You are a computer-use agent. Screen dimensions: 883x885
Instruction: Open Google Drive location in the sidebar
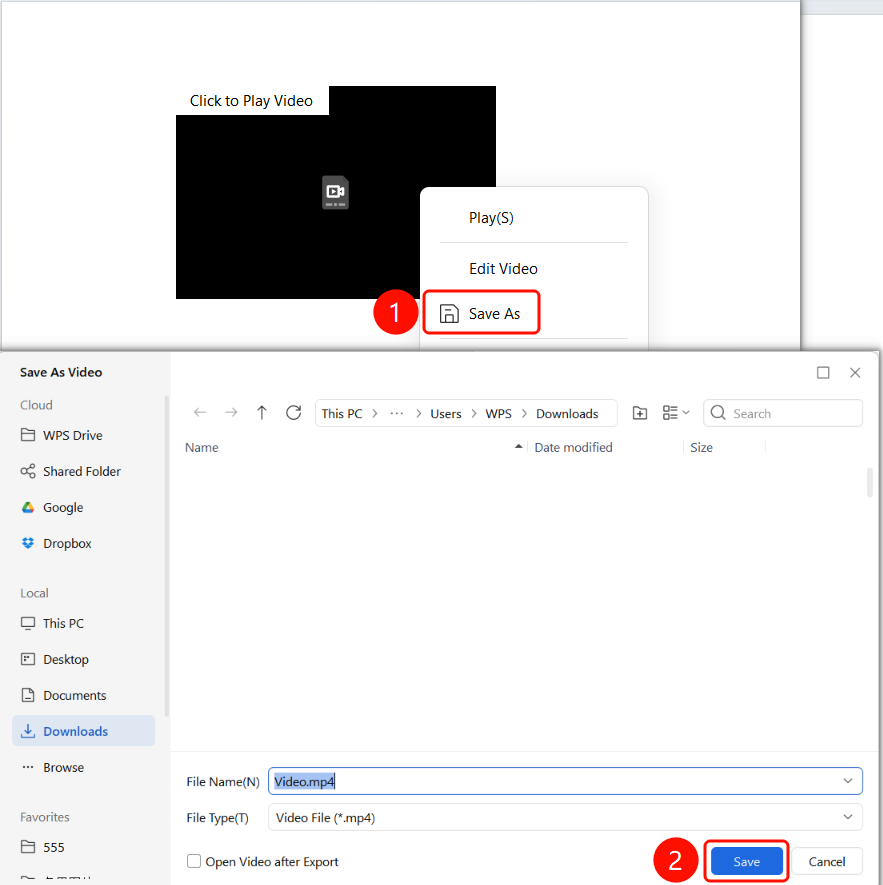(x=84, y=507)
